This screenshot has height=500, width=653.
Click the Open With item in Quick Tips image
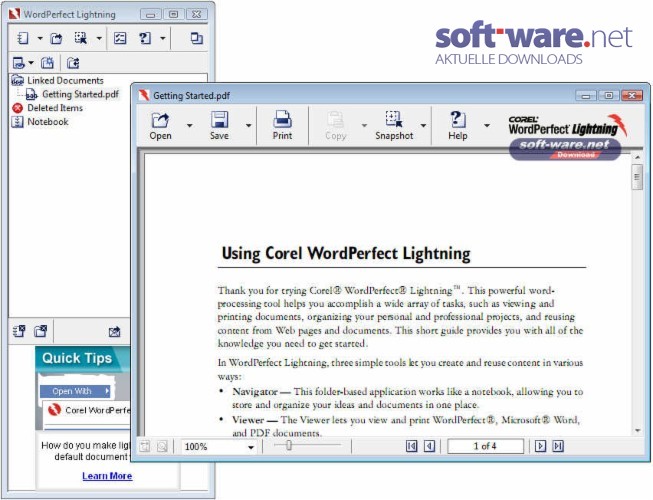75,391
